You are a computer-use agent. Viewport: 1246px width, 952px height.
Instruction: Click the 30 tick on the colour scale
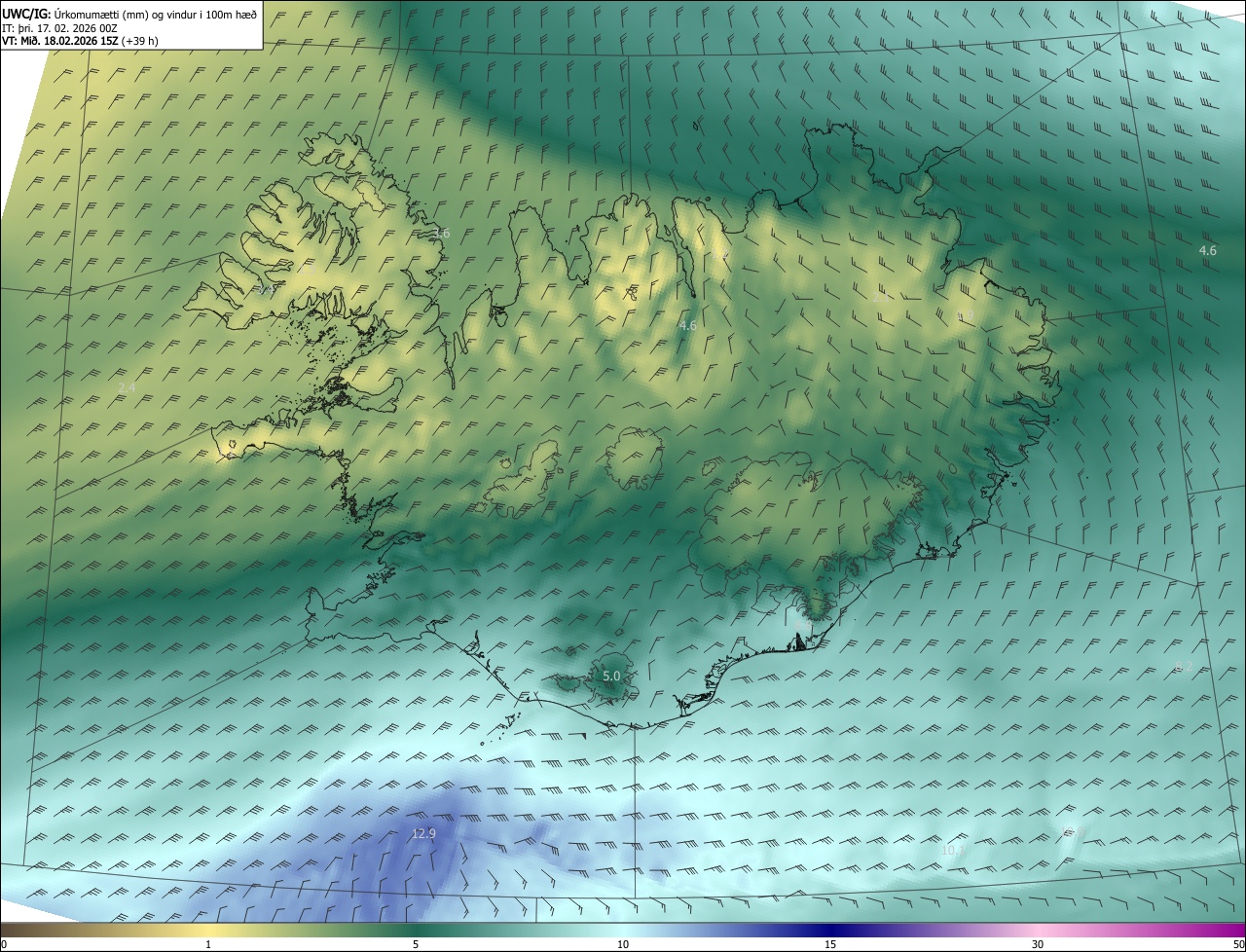click(1038, 944)
